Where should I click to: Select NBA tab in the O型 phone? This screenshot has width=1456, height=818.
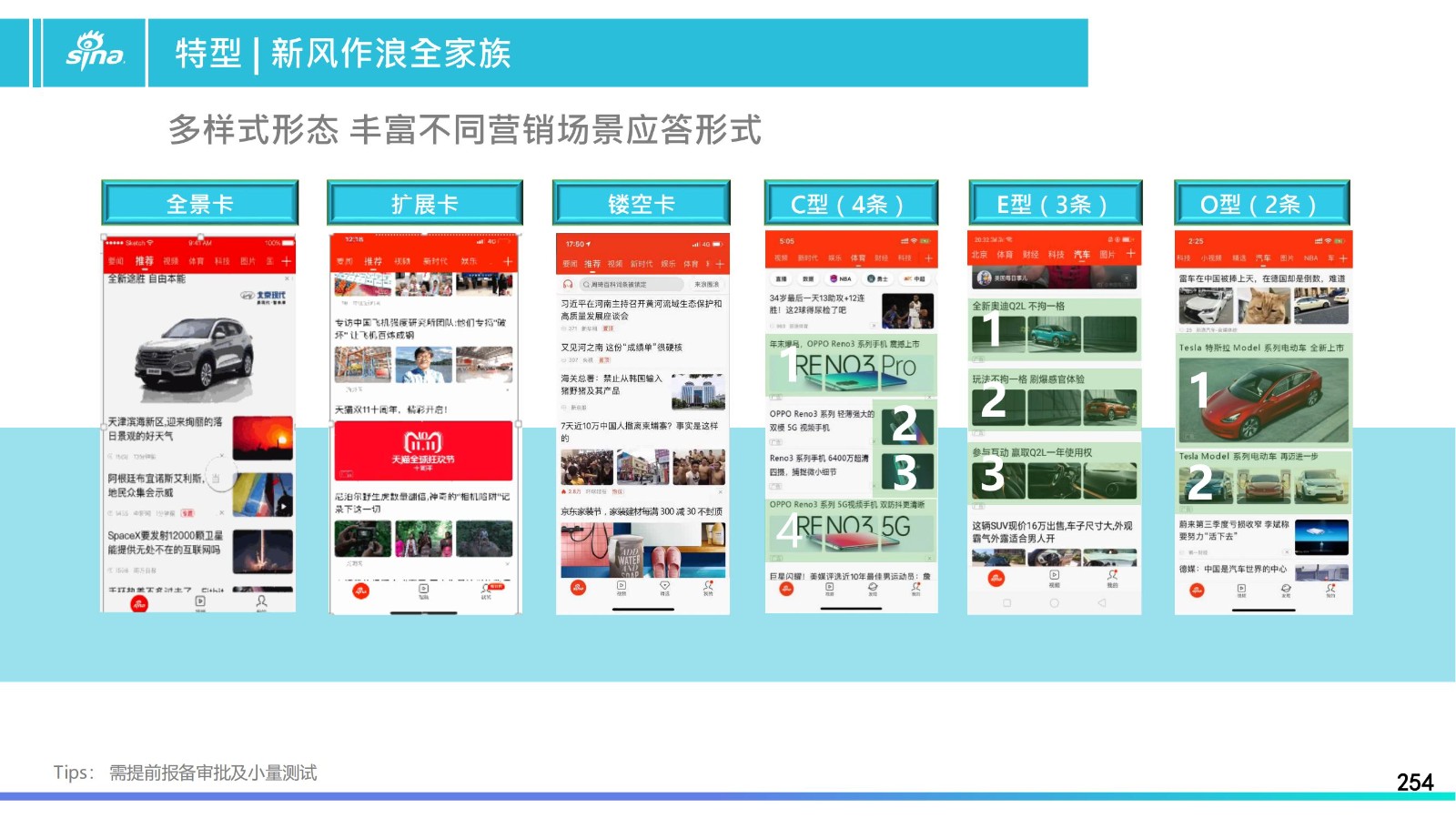click(1310, 258)
